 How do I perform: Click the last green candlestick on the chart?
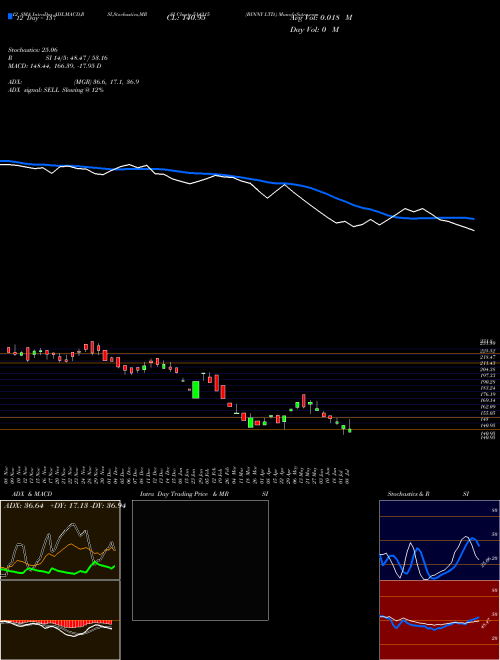pyautogui.click(x=349, y=430)
